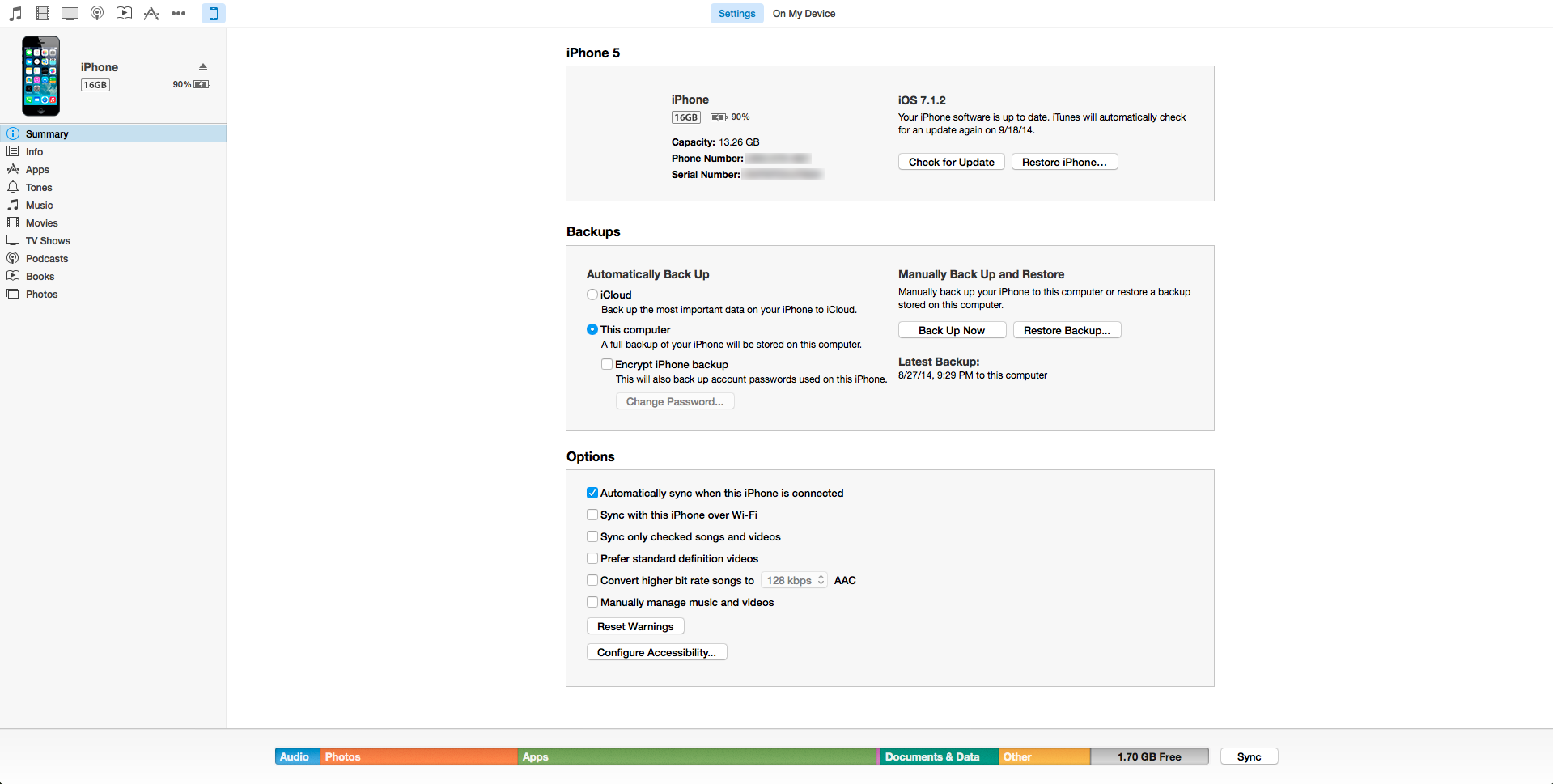Enable Encrypt iPhone backup checkbox

(607, 364)
